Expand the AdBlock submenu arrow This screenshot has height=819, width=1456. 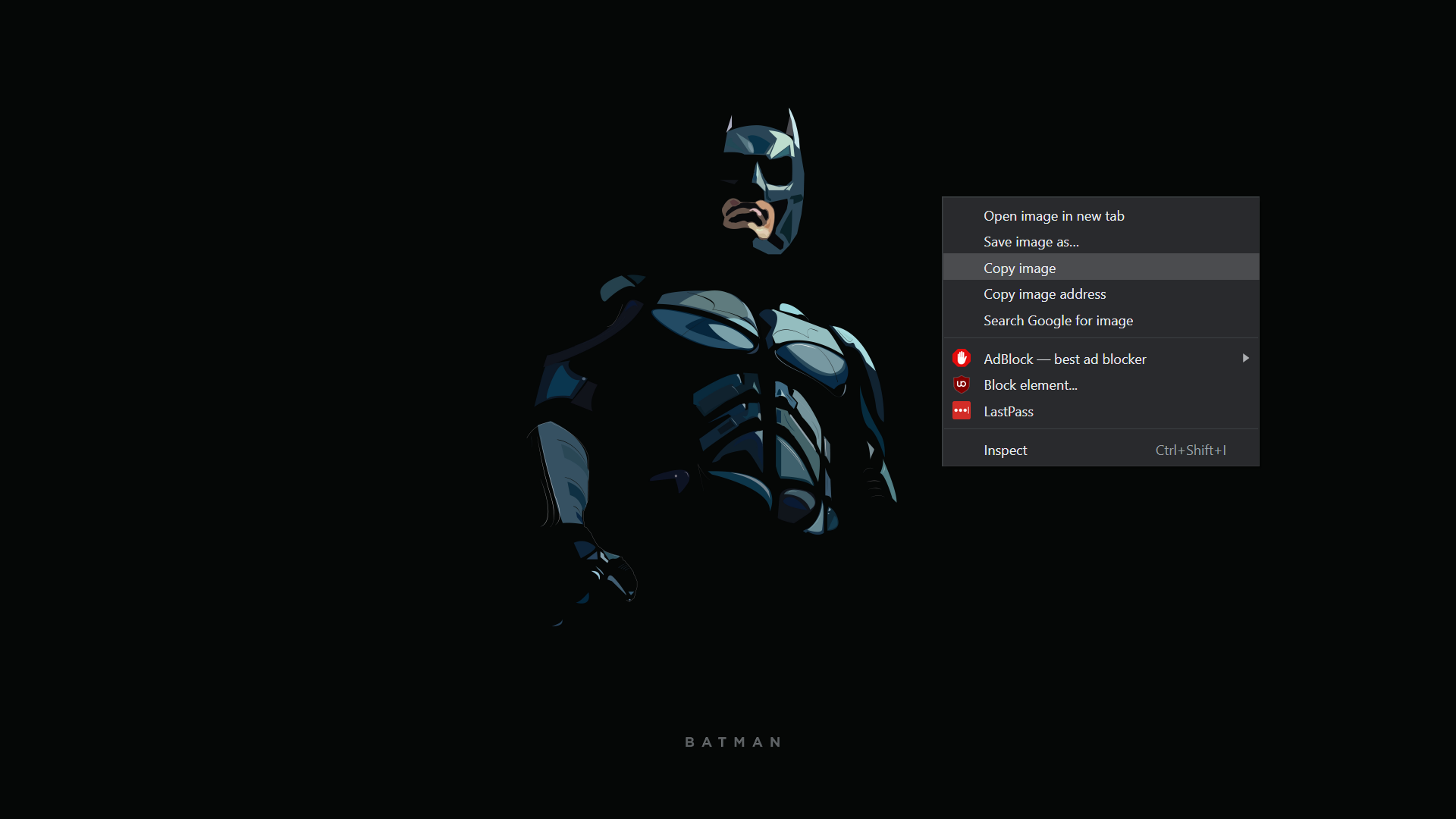click(1245, 358)
